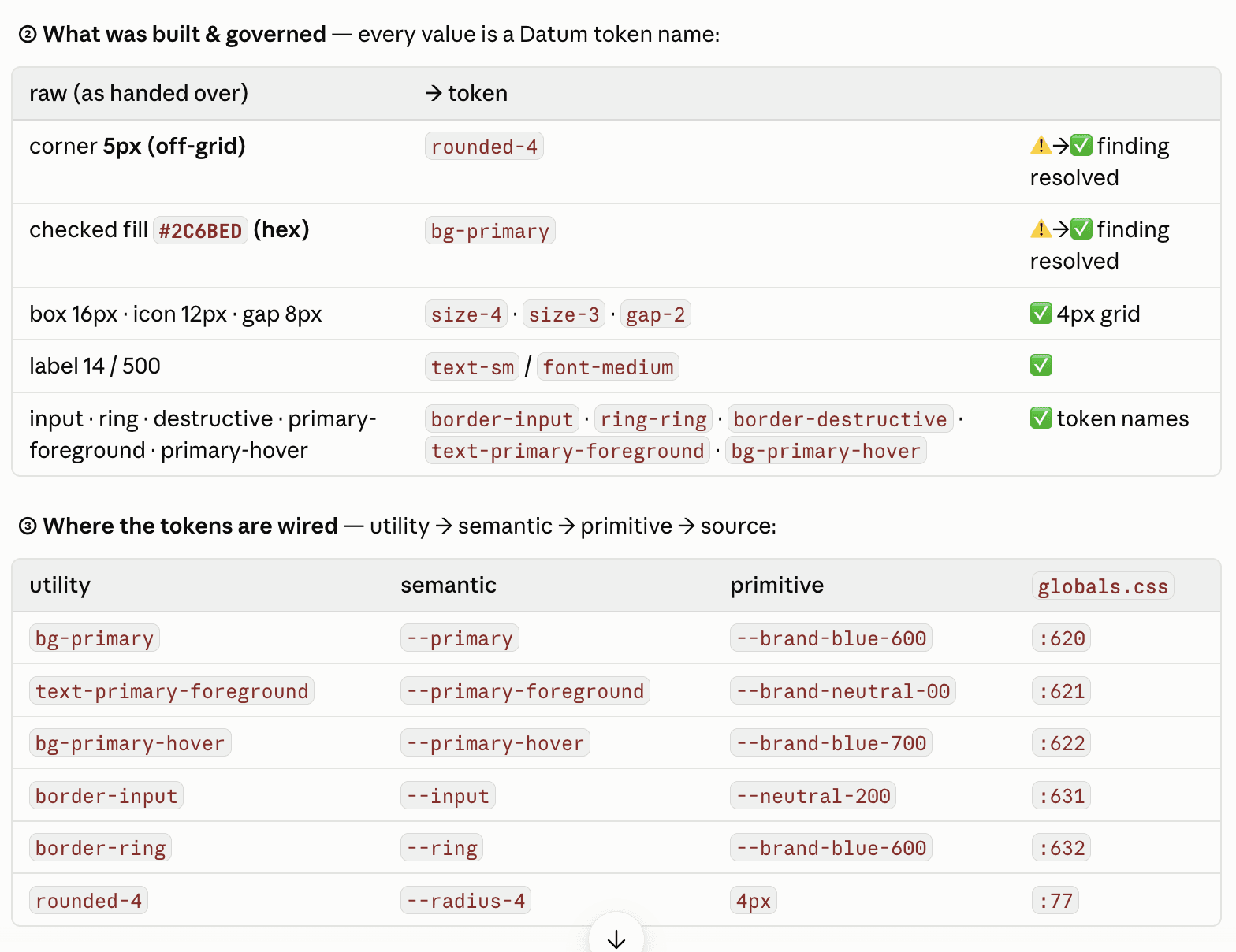Click the bg-primary utility cell
The image size is (1236, 952).
[95, 638]
